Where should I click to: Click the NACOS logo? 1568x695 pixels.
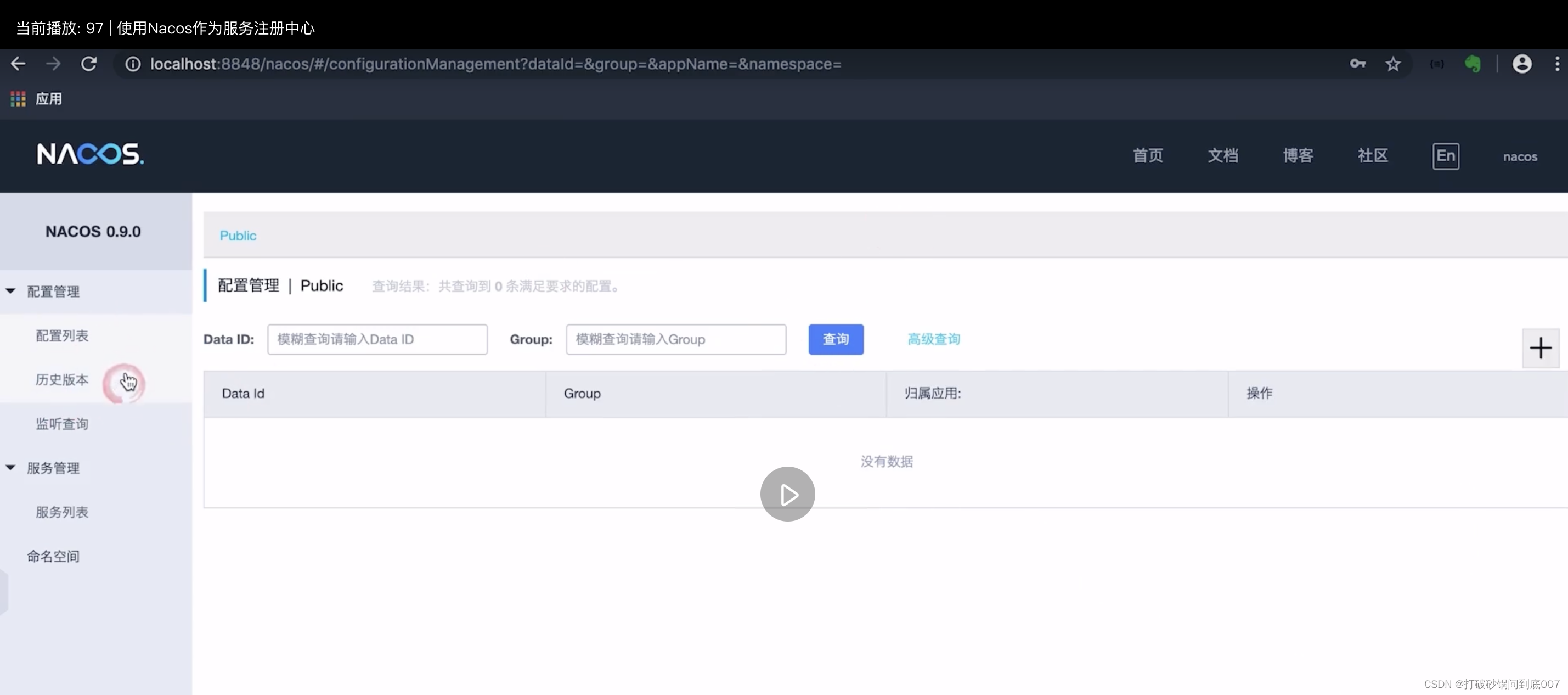tap(90, 154)
